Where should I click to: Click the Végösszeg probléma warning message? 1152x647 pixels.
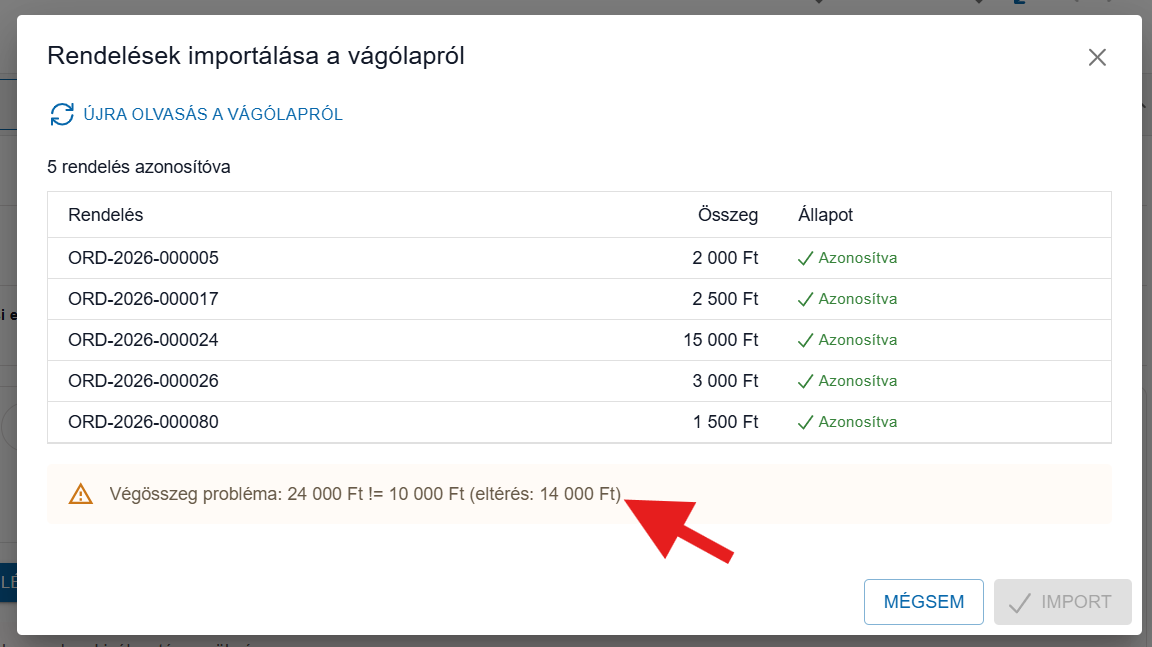tap(365, 494)
